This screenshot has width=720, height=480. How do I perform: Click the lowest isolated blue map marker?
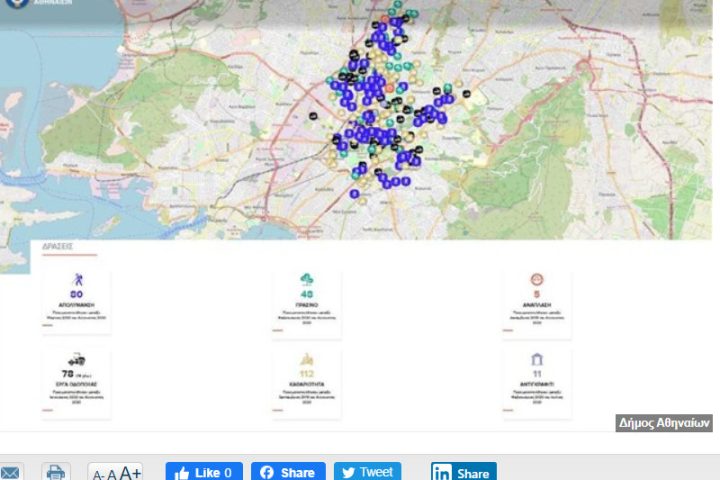[x=354, y=194]
